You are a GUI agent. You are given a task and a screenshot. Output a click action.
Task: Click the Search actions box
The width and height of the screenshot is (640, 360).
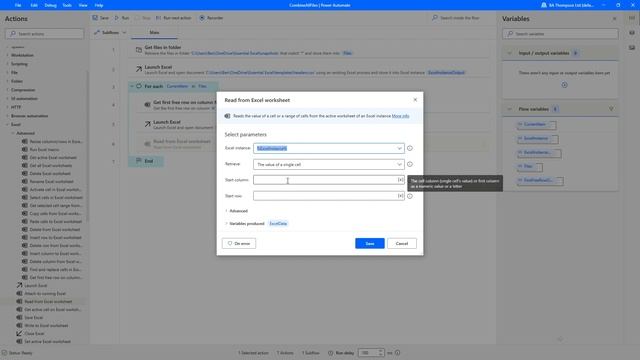44,33
